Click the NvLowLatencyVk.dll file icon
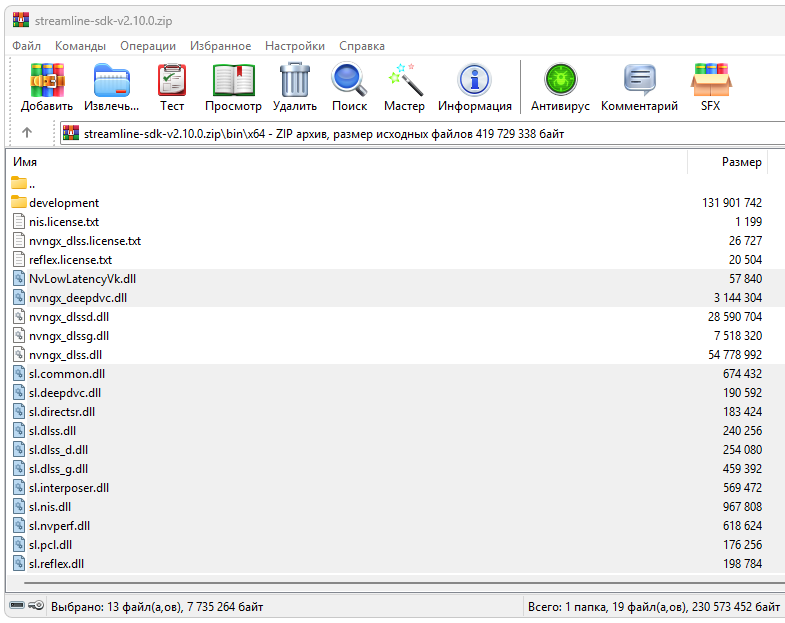 point(19,278)
